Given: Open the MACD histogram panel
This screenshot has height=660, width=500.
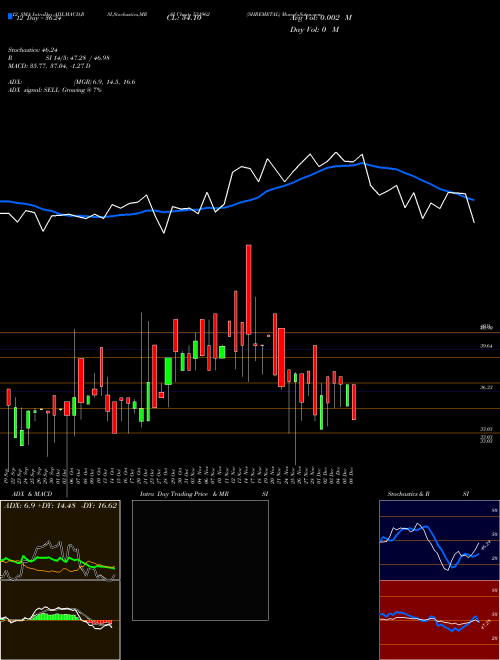Looking at the screenshot, I should [60, 620].
